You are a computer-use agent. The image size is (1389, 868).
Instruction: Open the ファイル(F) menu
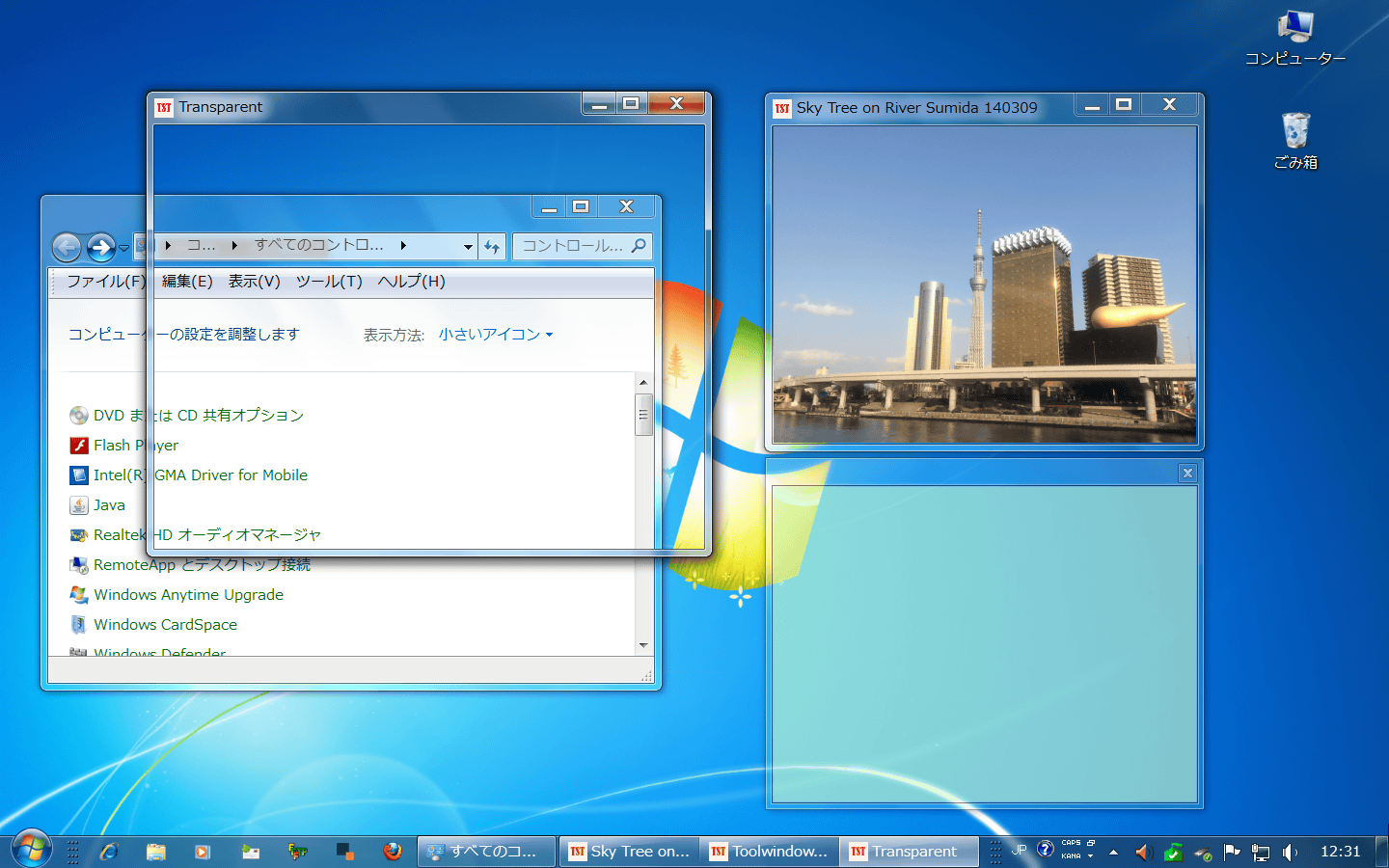(x=106, y=282)
